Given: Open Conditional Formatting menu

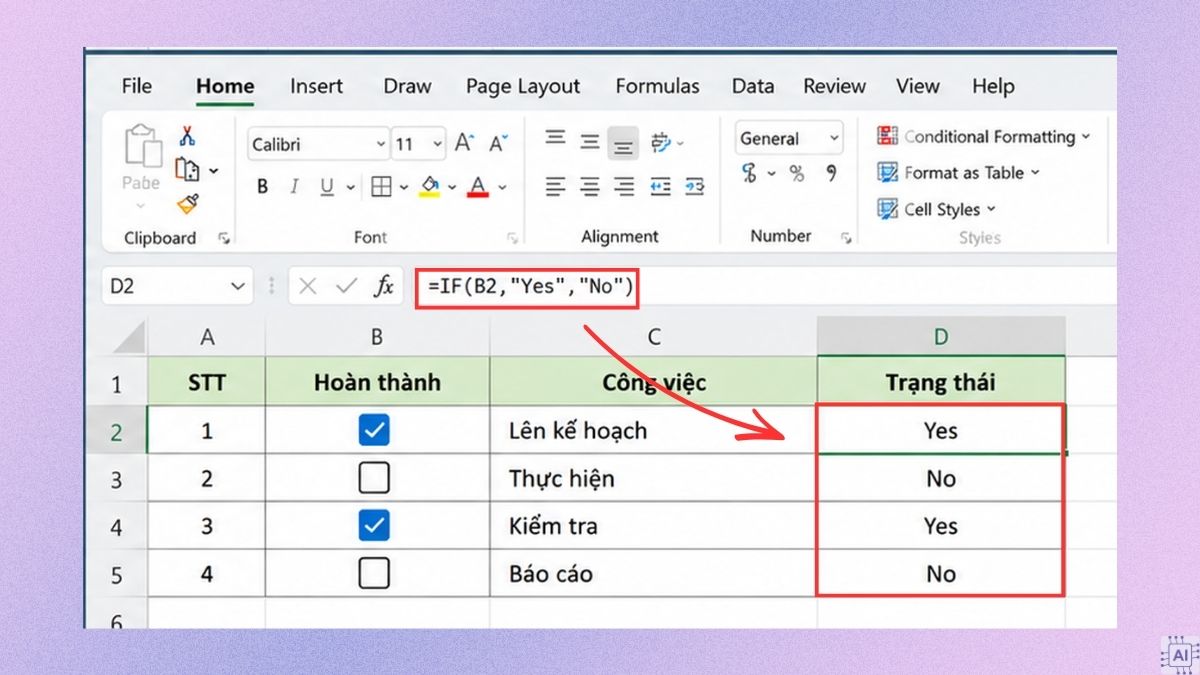Looking at the screenshot, I should (984, 137).
